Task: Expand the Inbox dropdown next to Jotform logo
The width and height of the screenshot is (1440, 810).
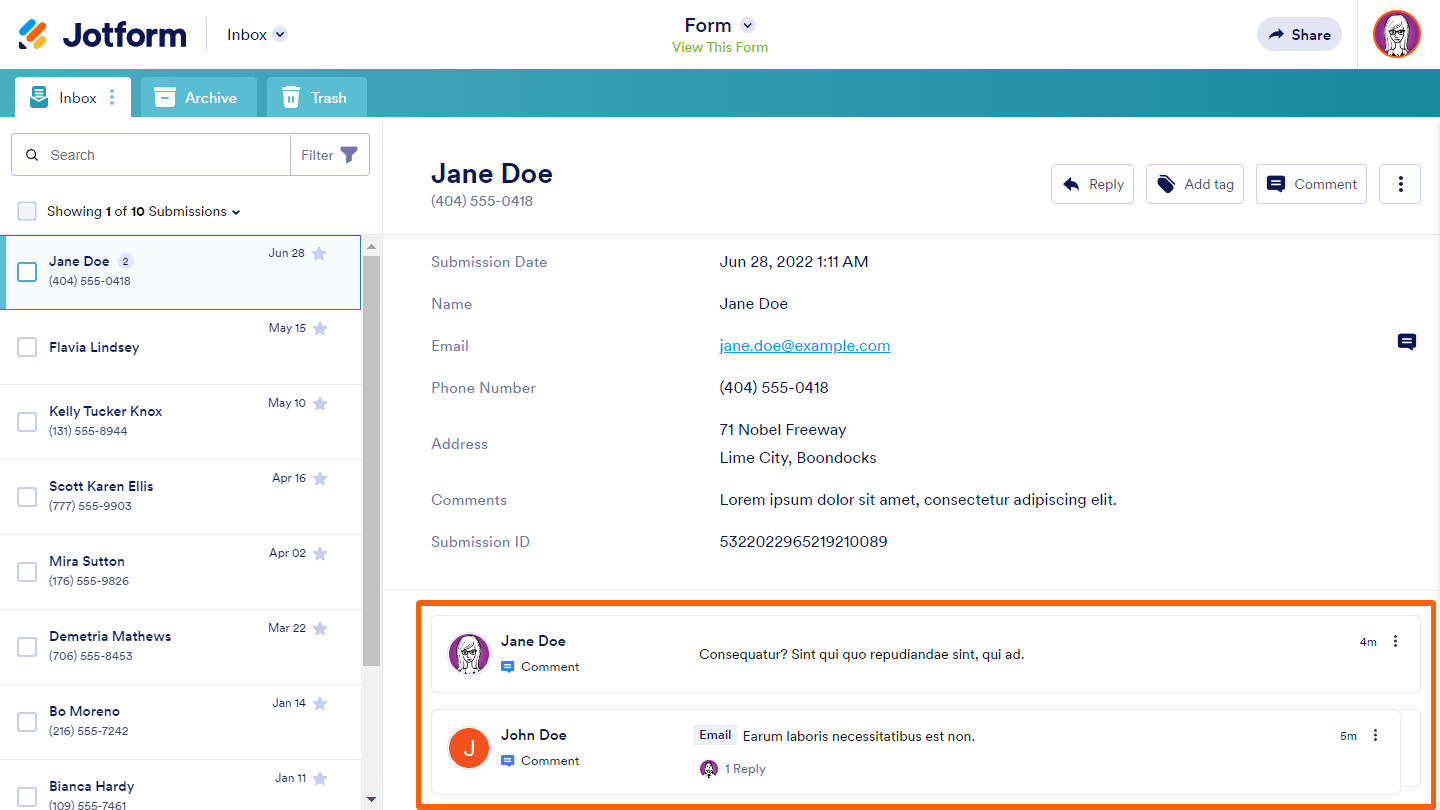Action: tap(280, 35)
